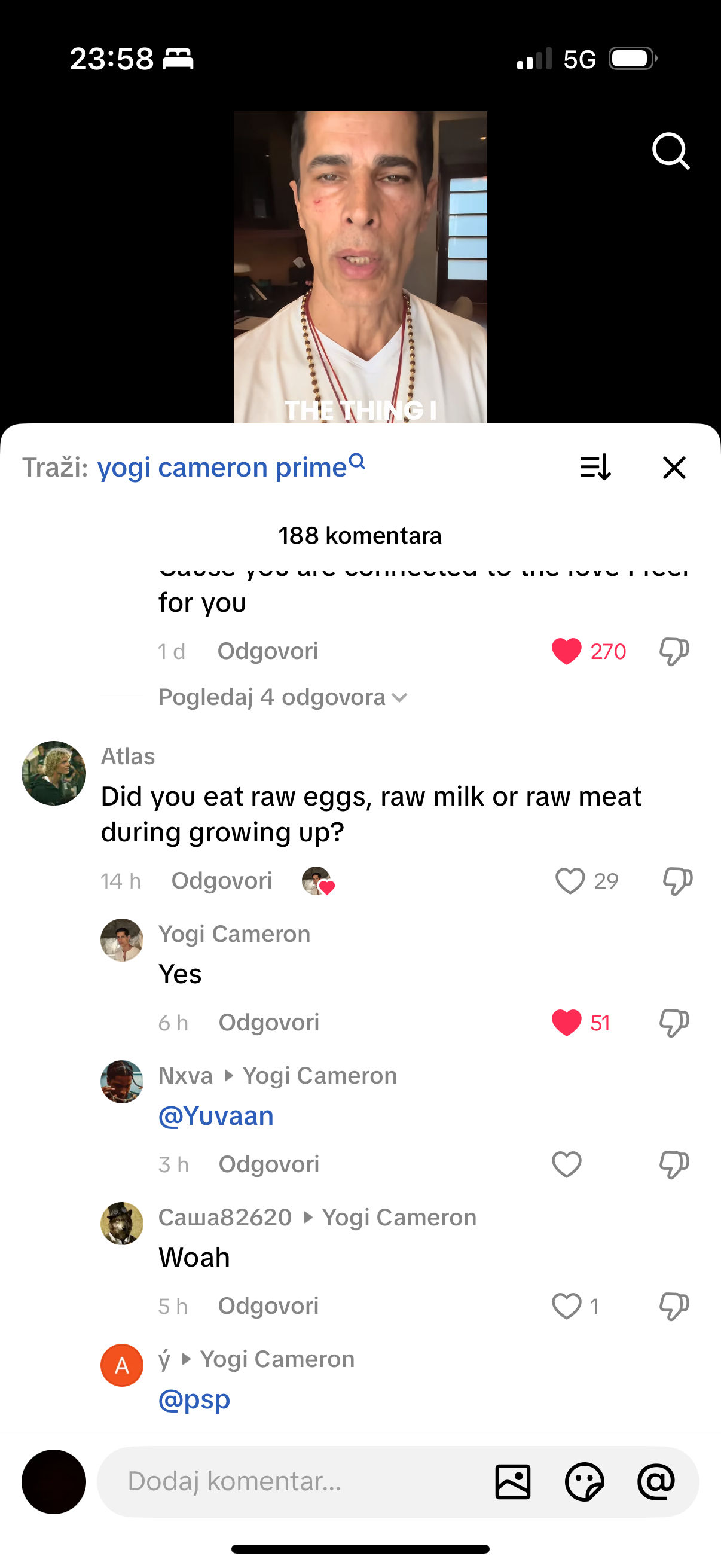This screenshot has height=1568, width=721.
Task: Open image attachment icon in comment box
Action: point(513,1481)
